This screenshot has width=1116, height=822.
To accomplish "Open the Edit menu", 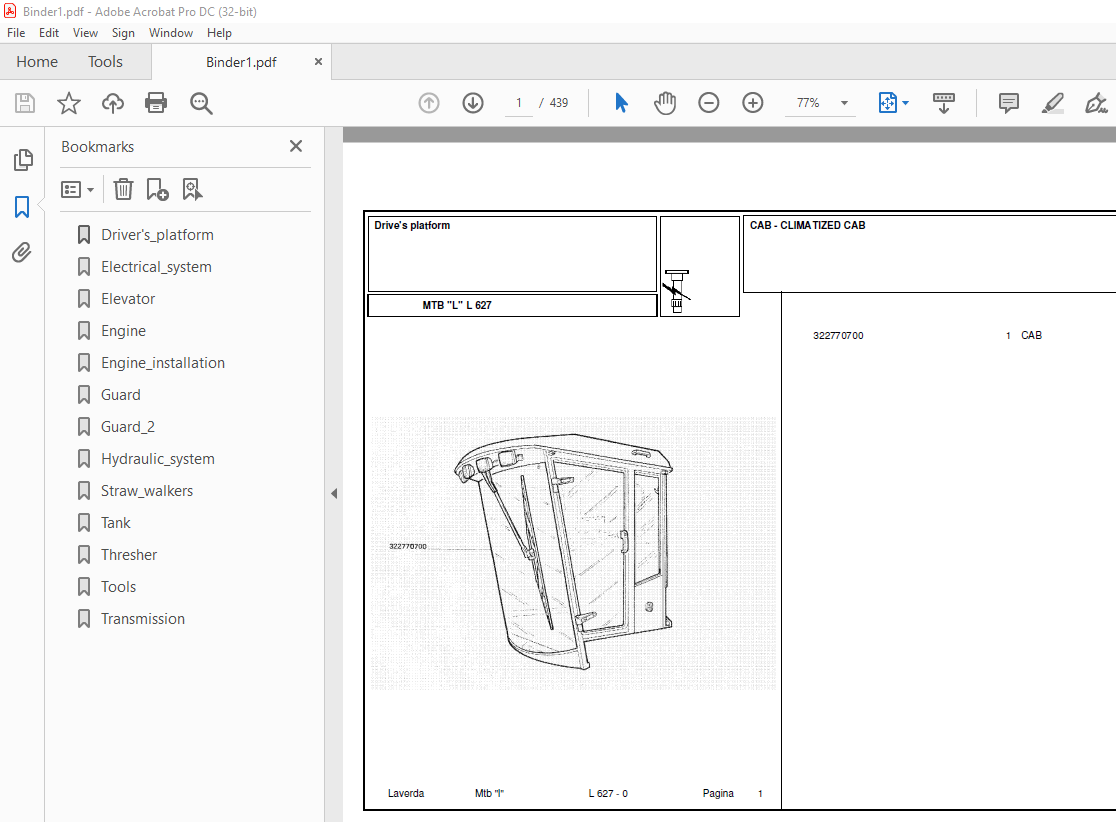I will [48, 33].
